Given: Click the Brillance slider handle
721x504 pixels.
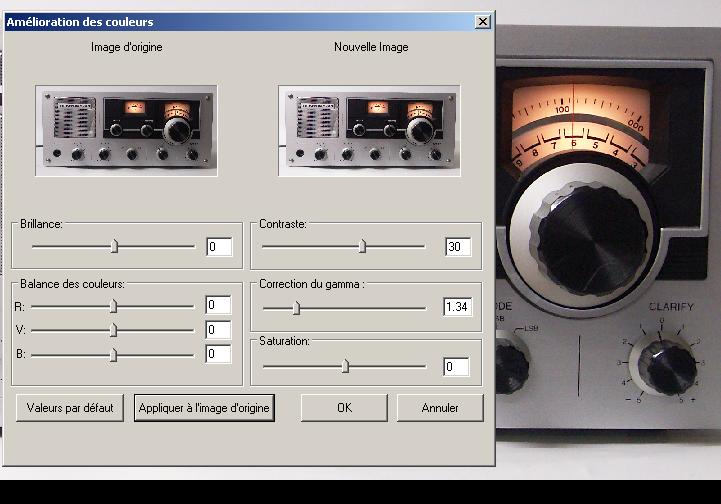Looking at the screenshot, I should [x=114, y=246].
